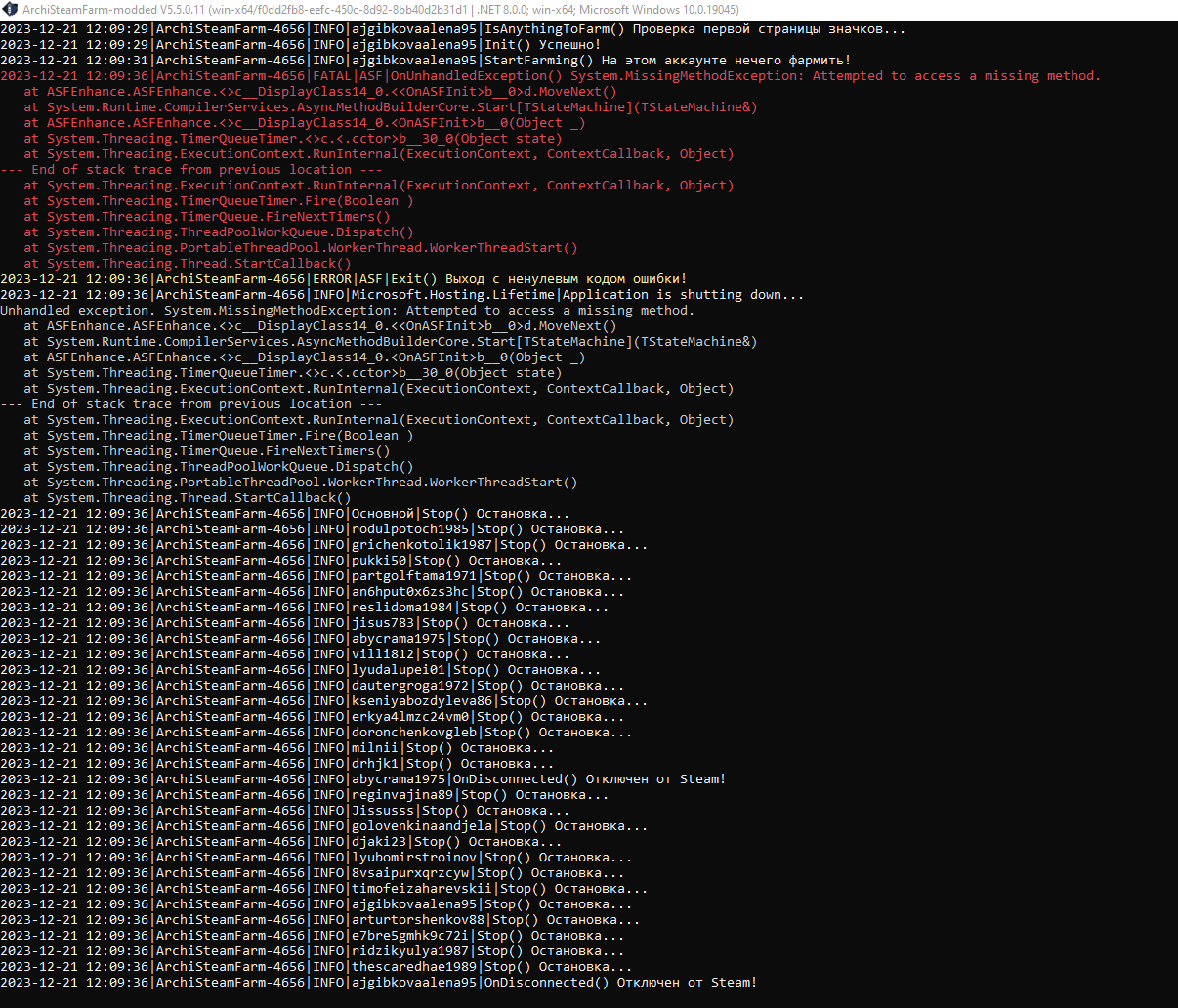
Task: Click the Microsoft.Hosting.Lifetime Application is shutting down line
Action: [402, 295]
